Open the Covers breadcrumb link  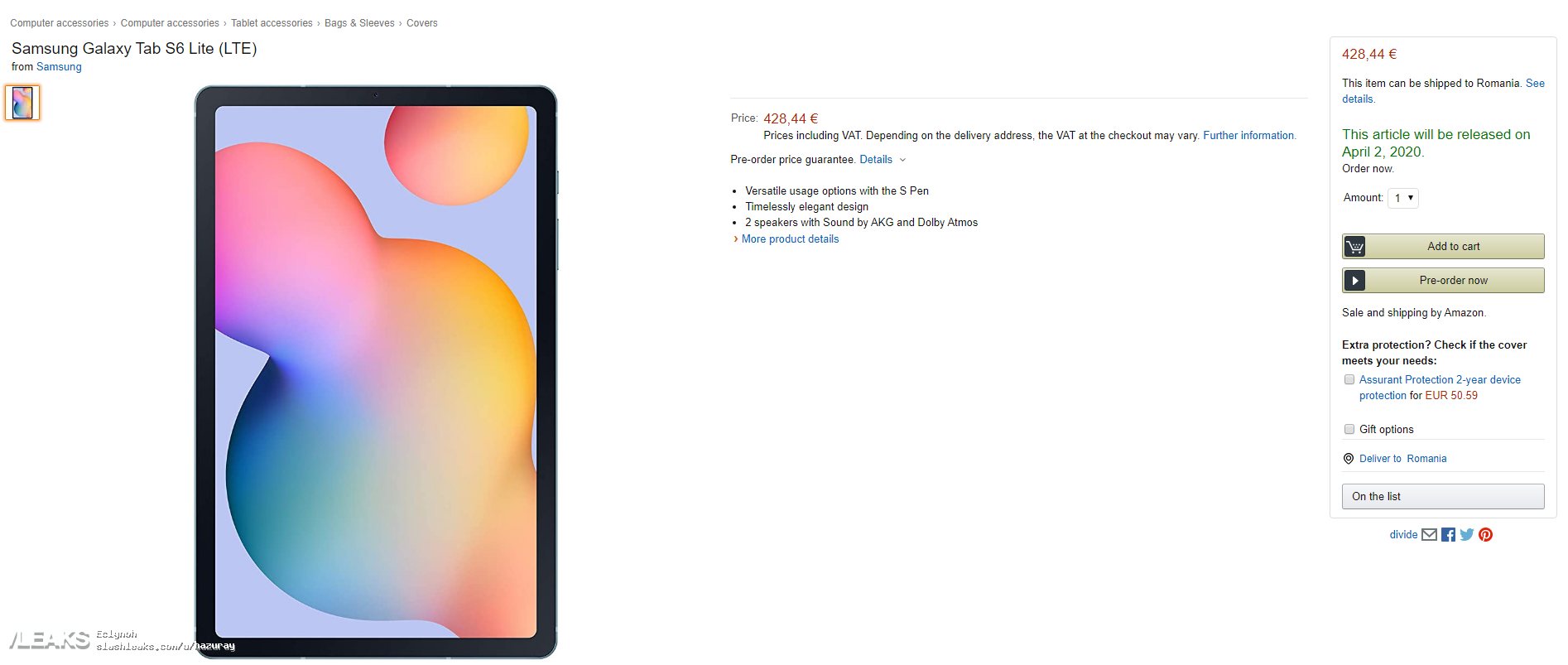point(422,23)
